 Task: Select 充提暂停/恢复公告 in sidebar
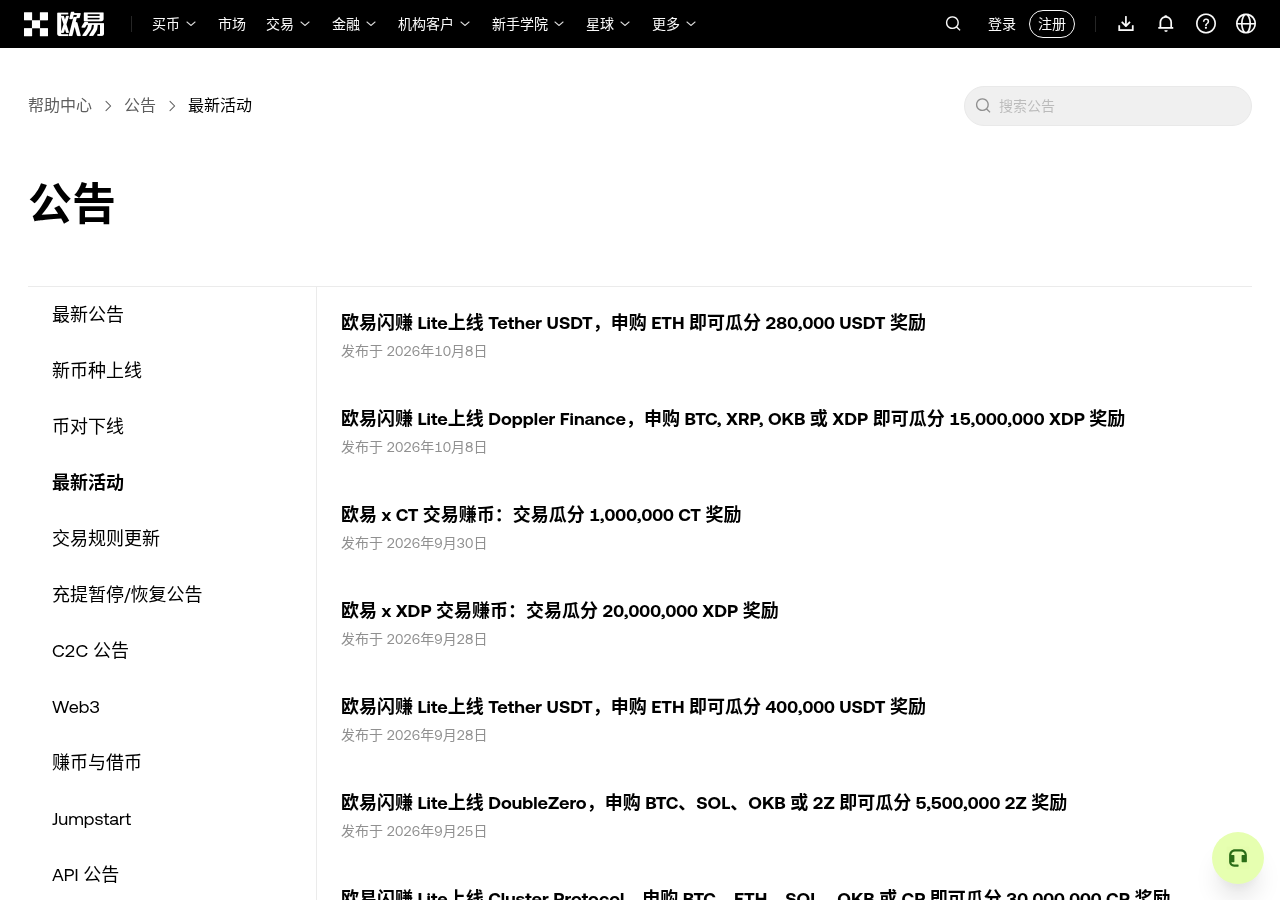127,594
